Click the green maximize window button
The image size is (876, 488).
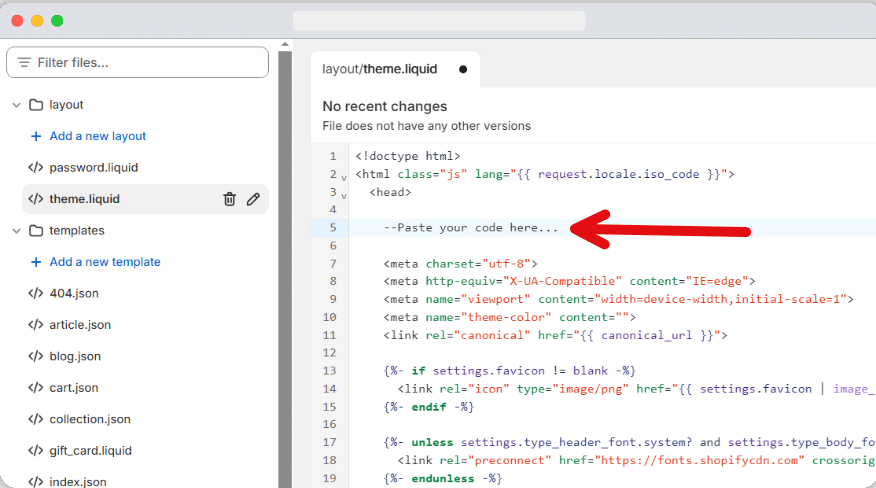tap(57, 21)
